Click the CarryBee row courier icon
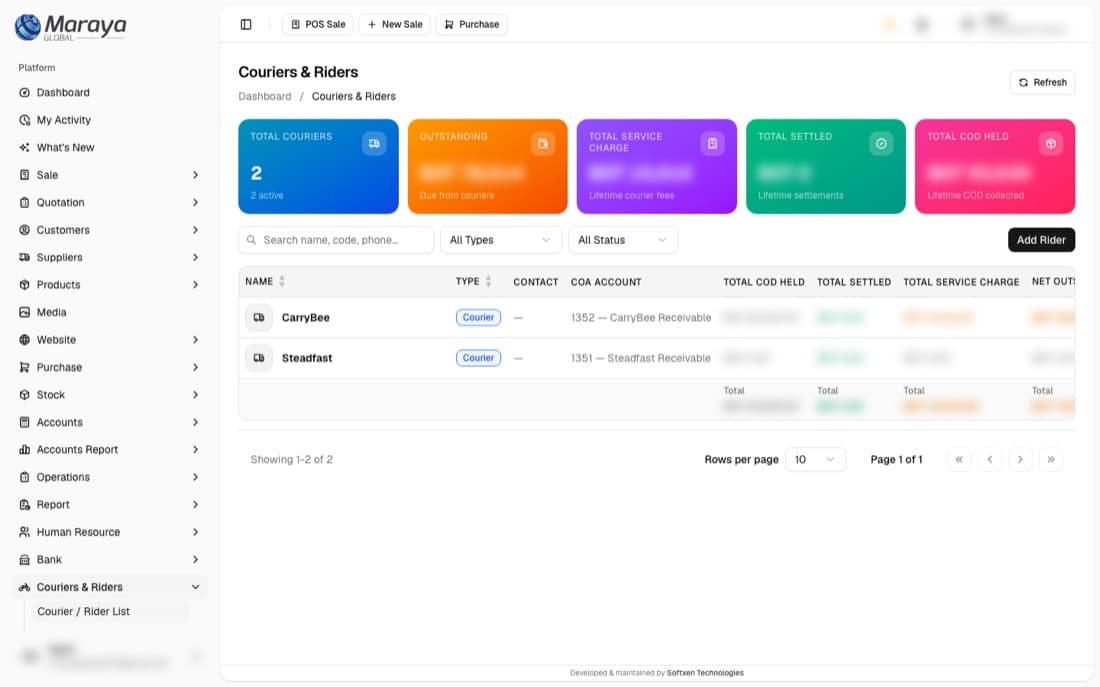Screen dimensions: 1100x687 tap(259, 317)
